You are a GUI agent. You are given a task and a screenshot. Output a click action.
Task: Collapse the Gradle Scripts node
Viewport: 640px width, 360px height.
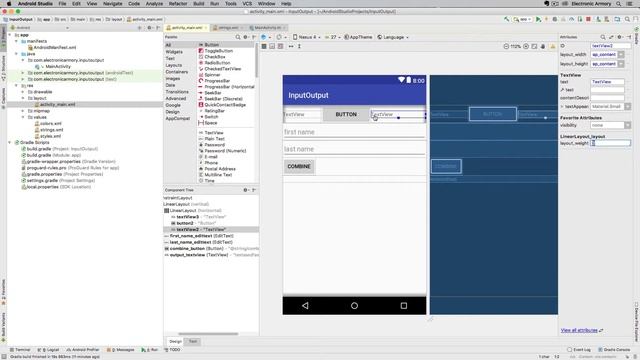(x=10, y=142)
